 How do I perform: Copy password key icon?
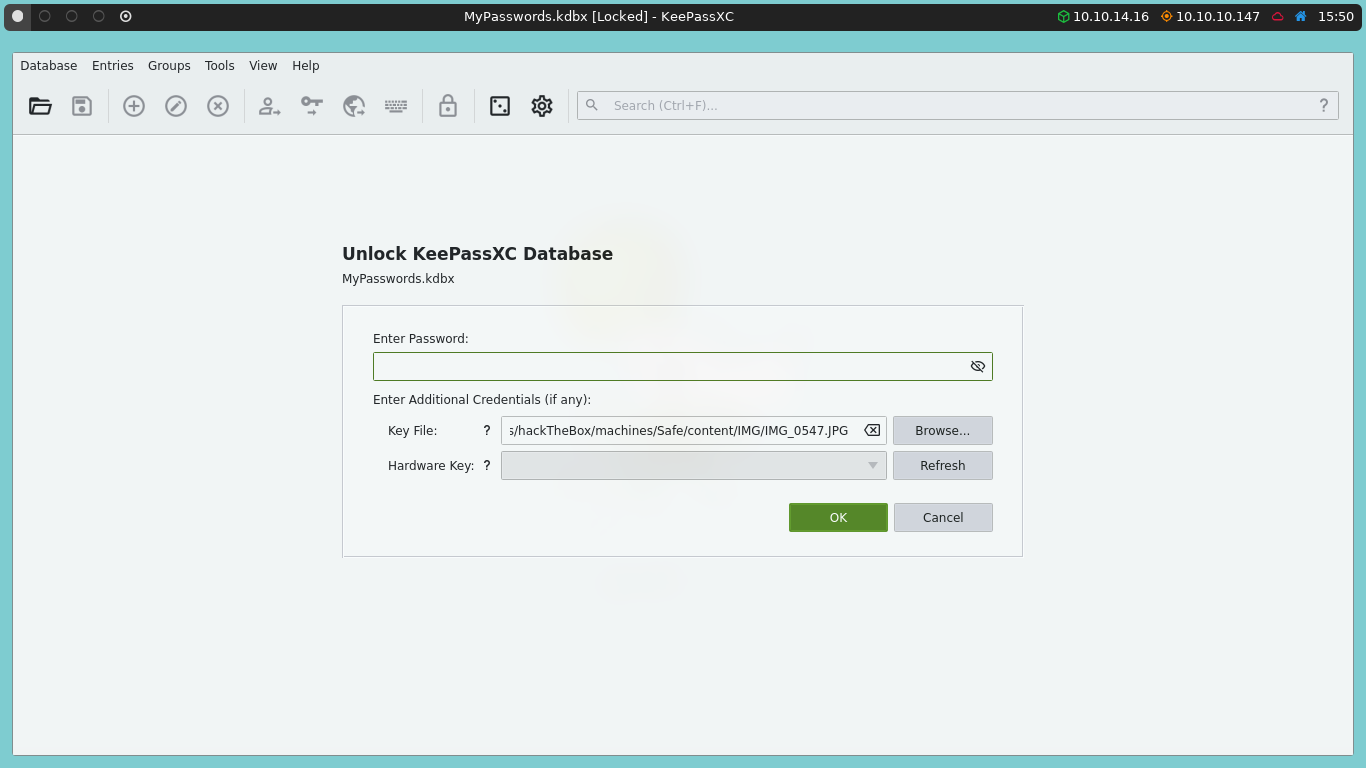(312, 105)
